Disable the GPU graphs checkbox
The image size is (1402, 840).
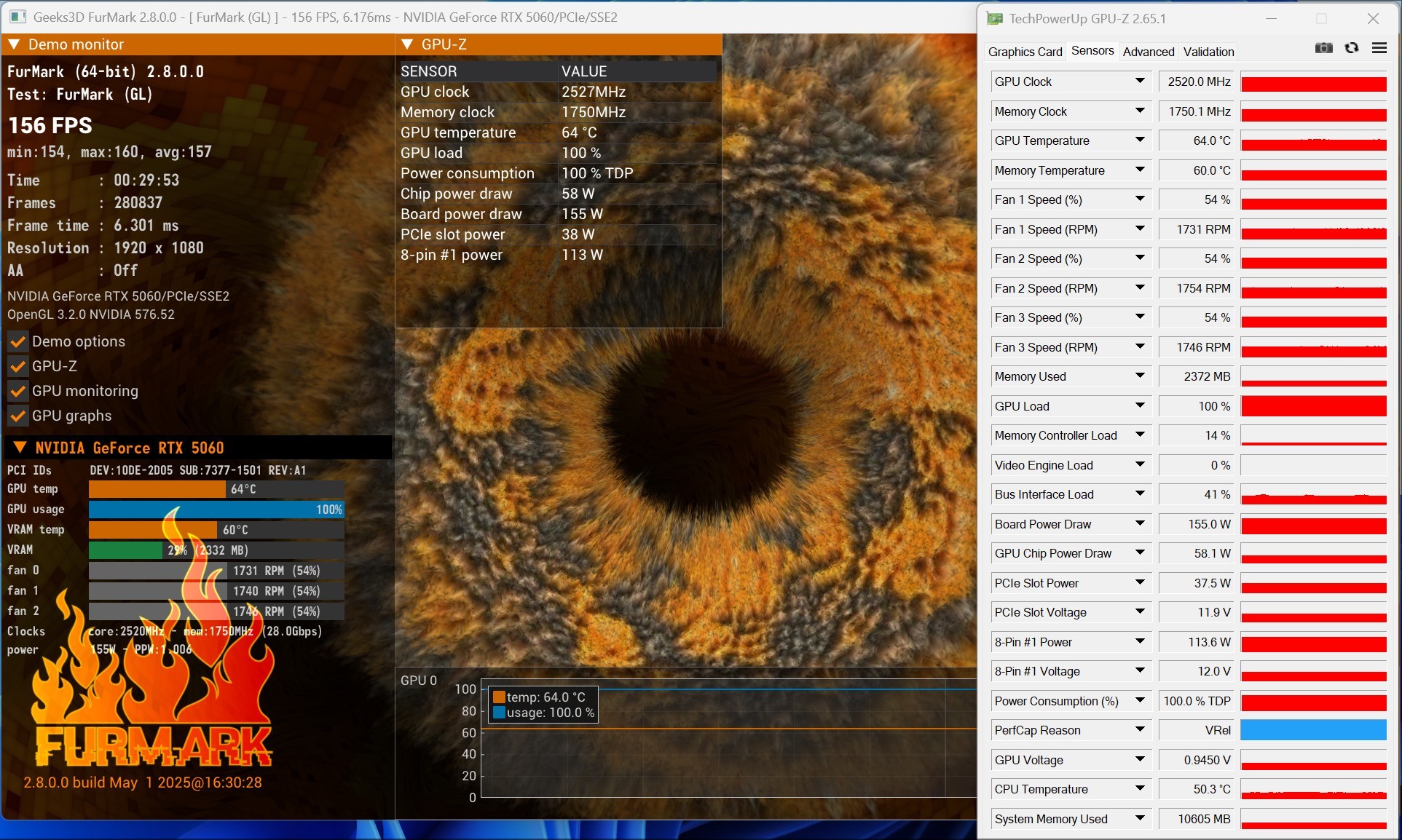click(x=17, y=416)
